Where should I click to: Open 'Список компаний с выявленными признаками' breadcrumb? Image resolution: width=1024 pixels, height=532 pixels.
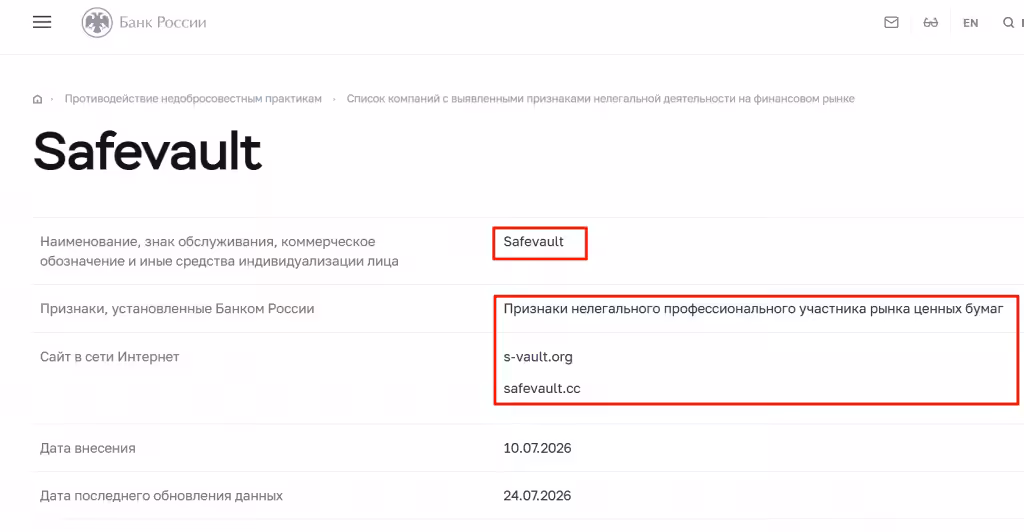coord(600,99)
